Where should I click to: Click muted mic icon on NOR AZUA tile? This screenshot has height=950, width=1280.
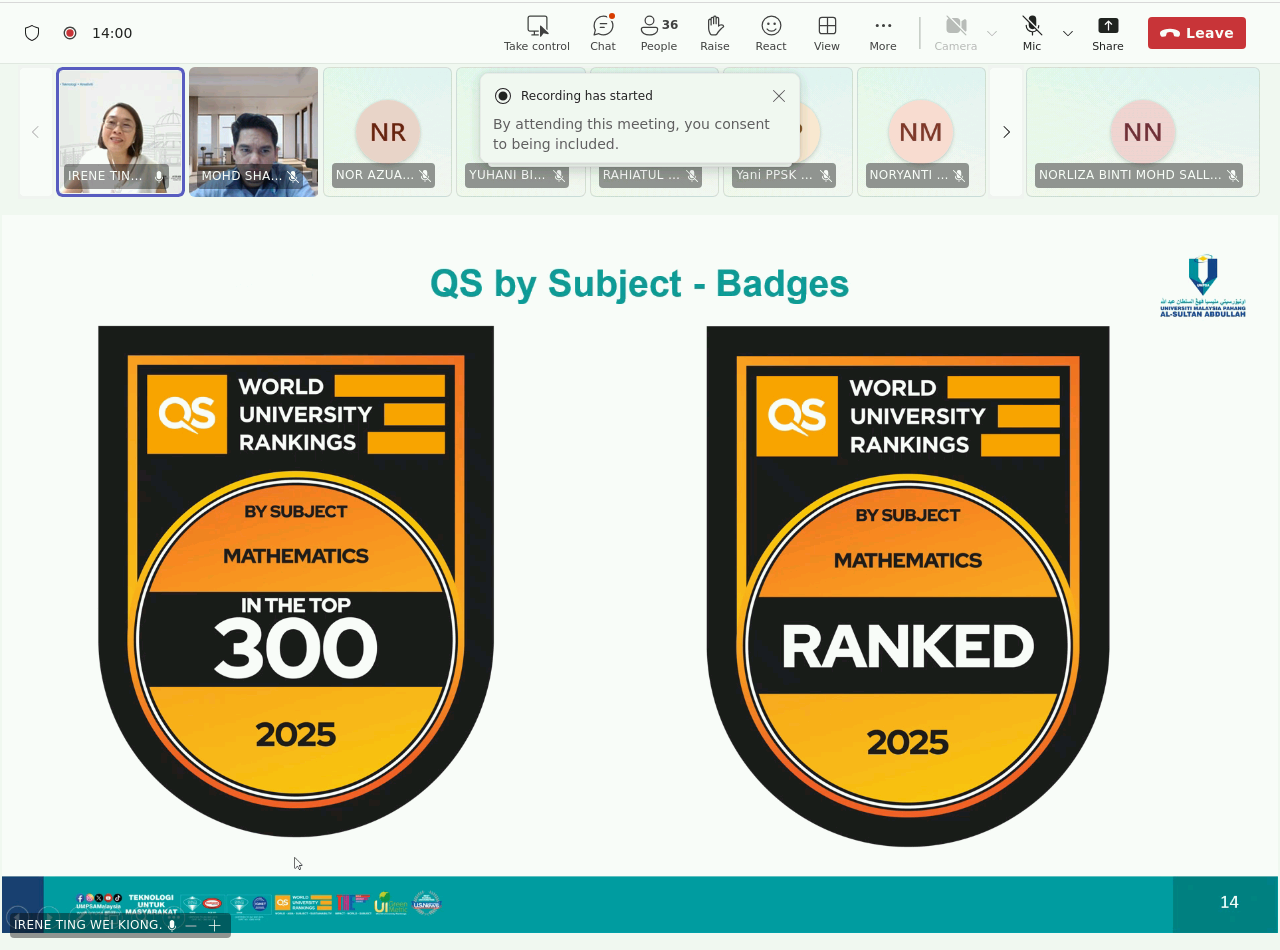coord(425,175)
